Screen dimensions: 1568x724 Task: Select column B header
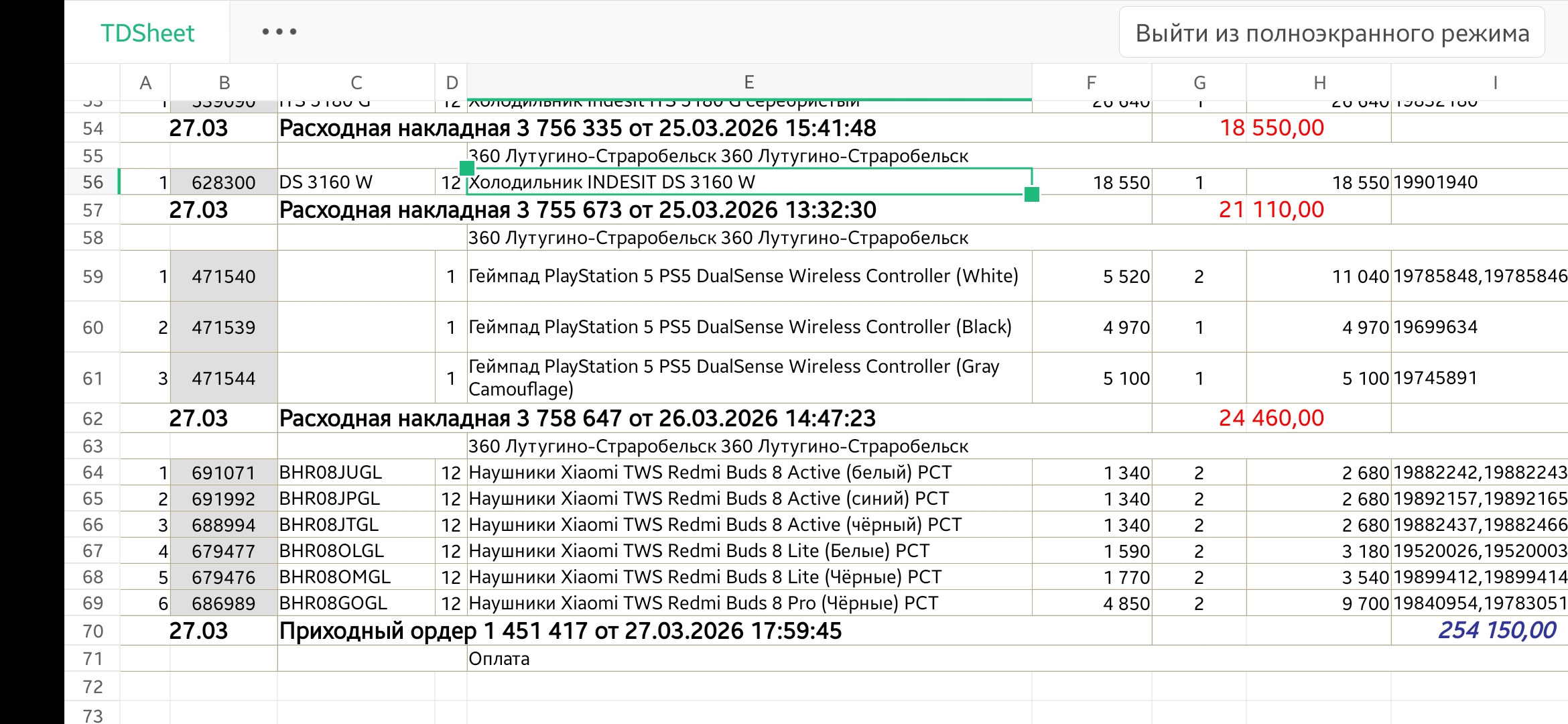224,82
